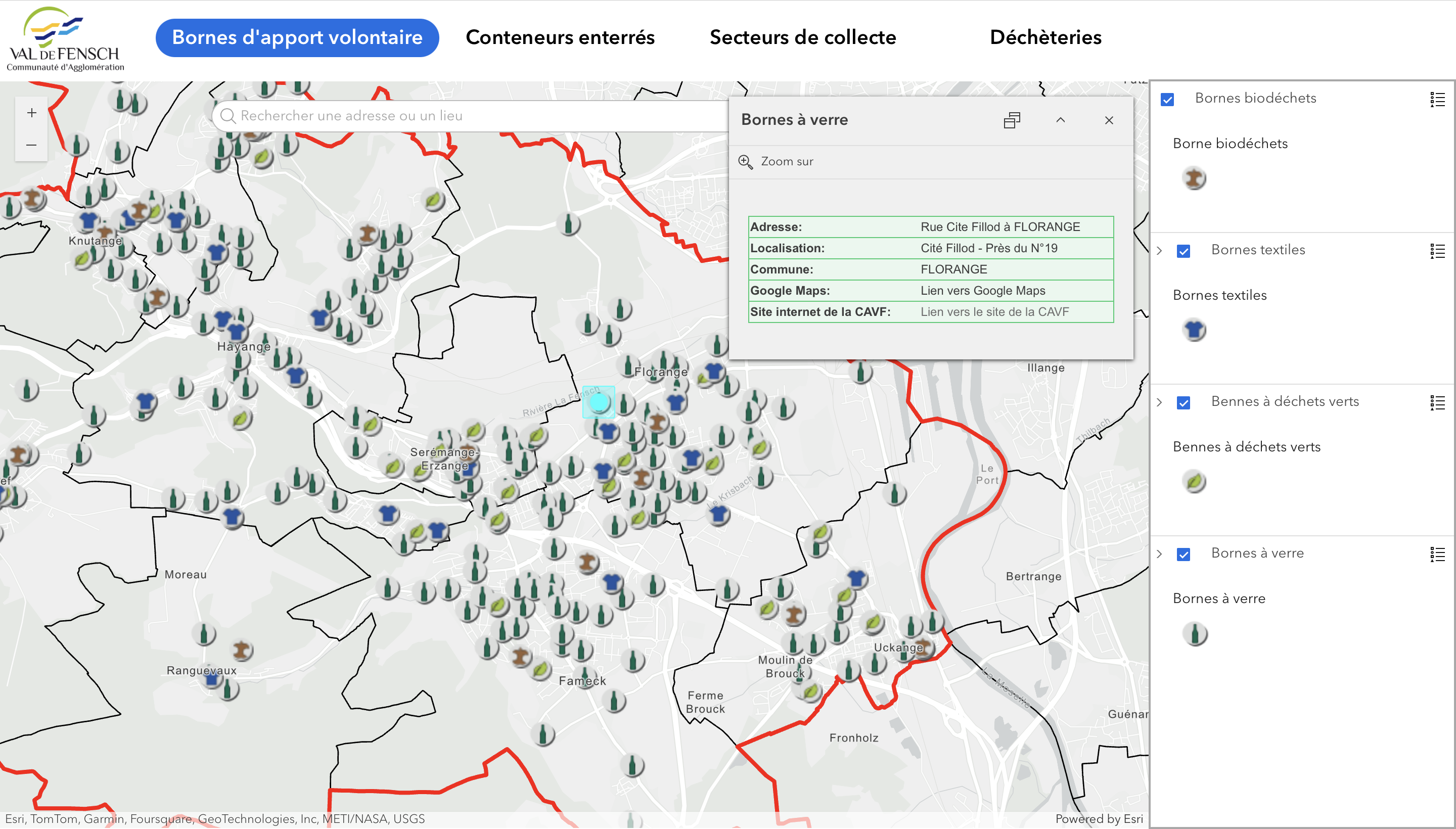Click the Fameck town label
Screen dimensions: 1456x829
[x=582, y=681]
